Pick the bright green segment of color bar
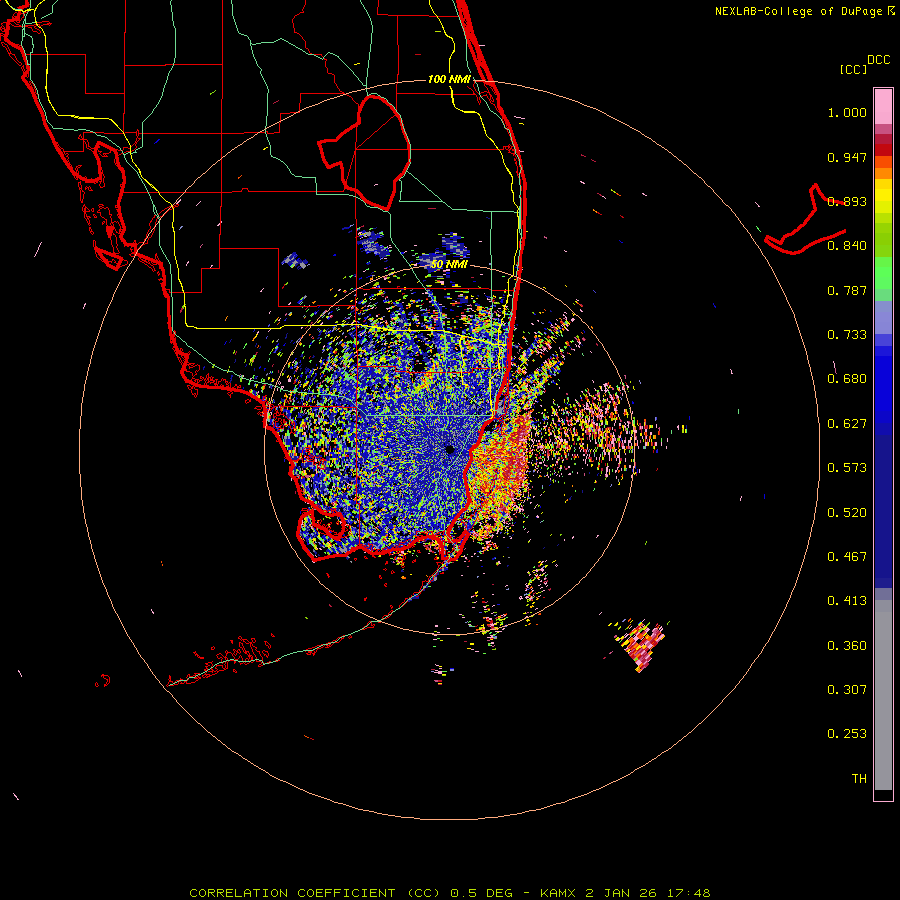 click(x=883, y=273)
